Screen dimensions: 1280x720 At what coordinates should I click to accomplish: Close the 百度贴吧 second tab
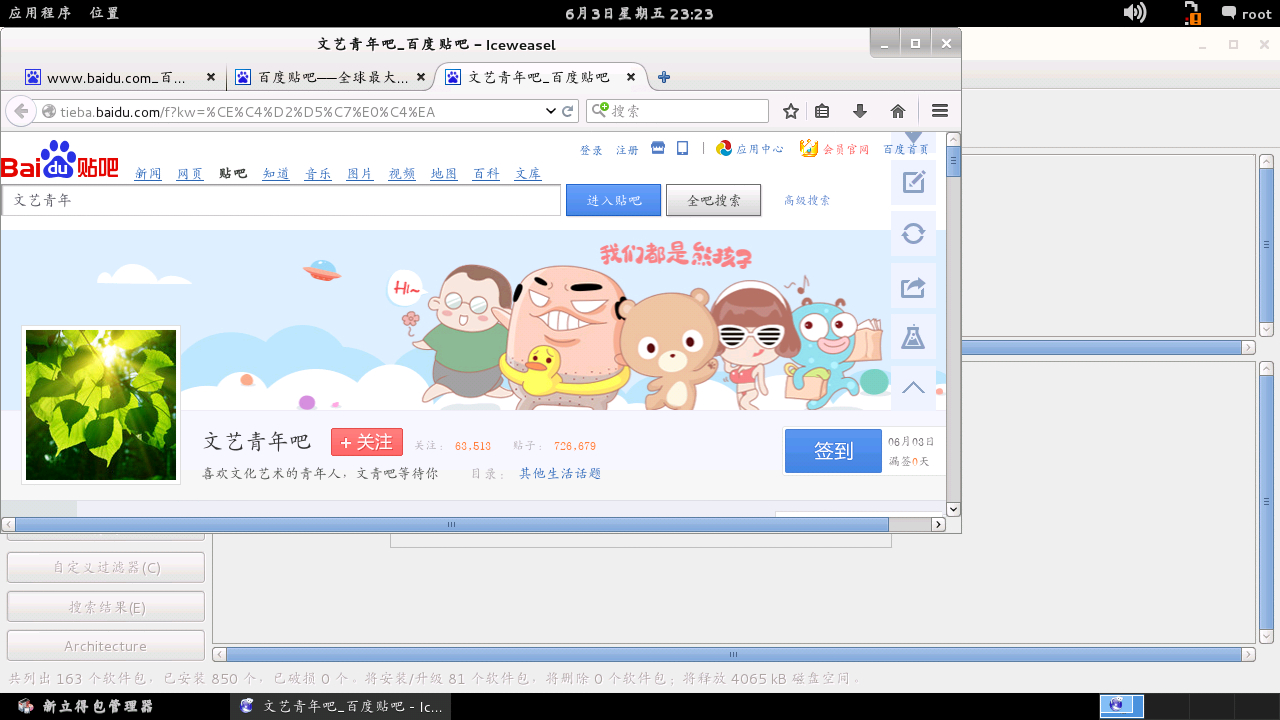coord(421,77)
